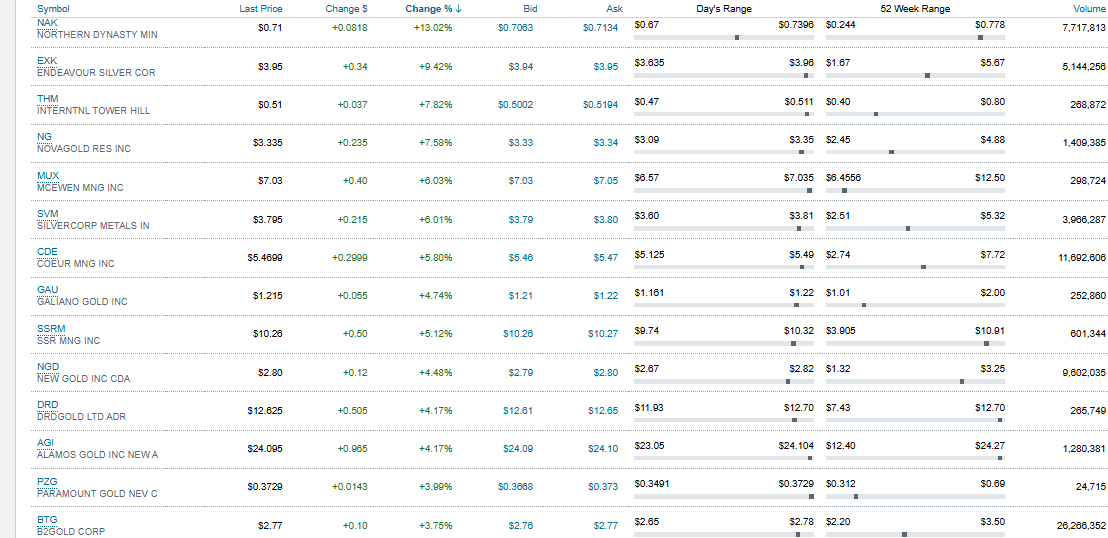Click the $0.7063 bid price for NAK
1108x538 pixels.
click(515, 28)
